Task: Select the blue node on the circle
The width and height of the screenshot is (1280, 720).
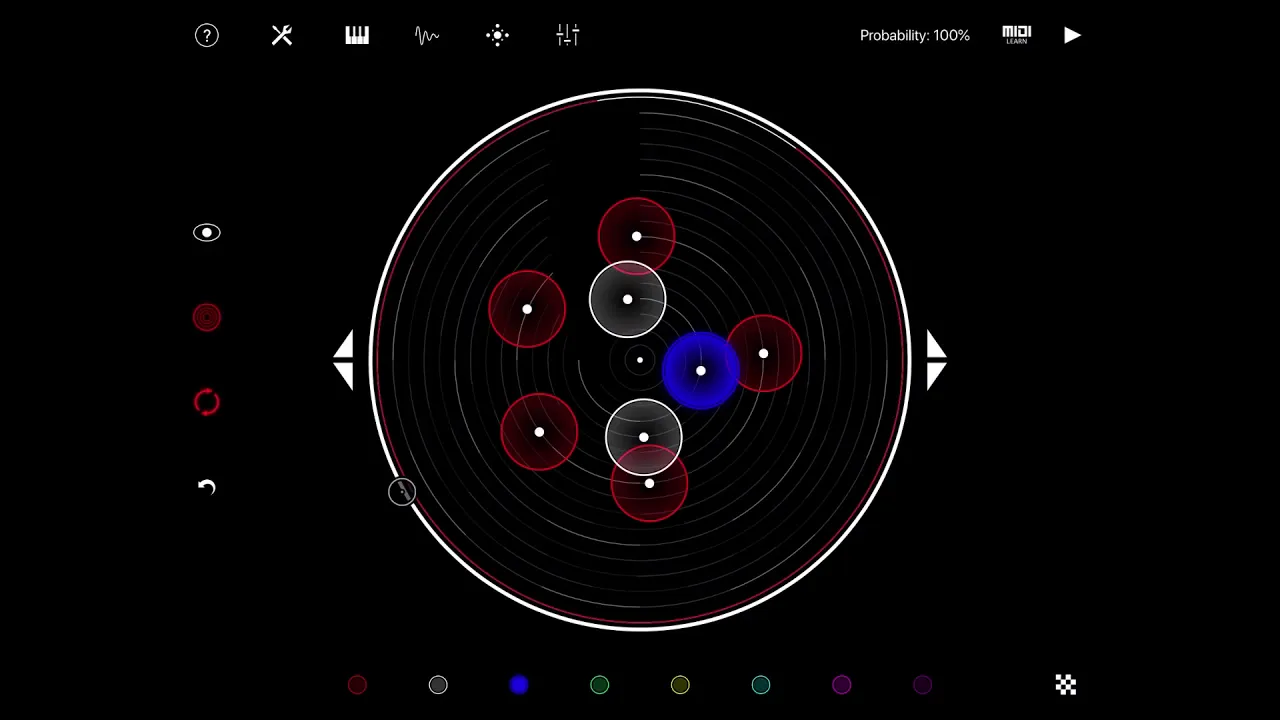Action: click(701, 371)
